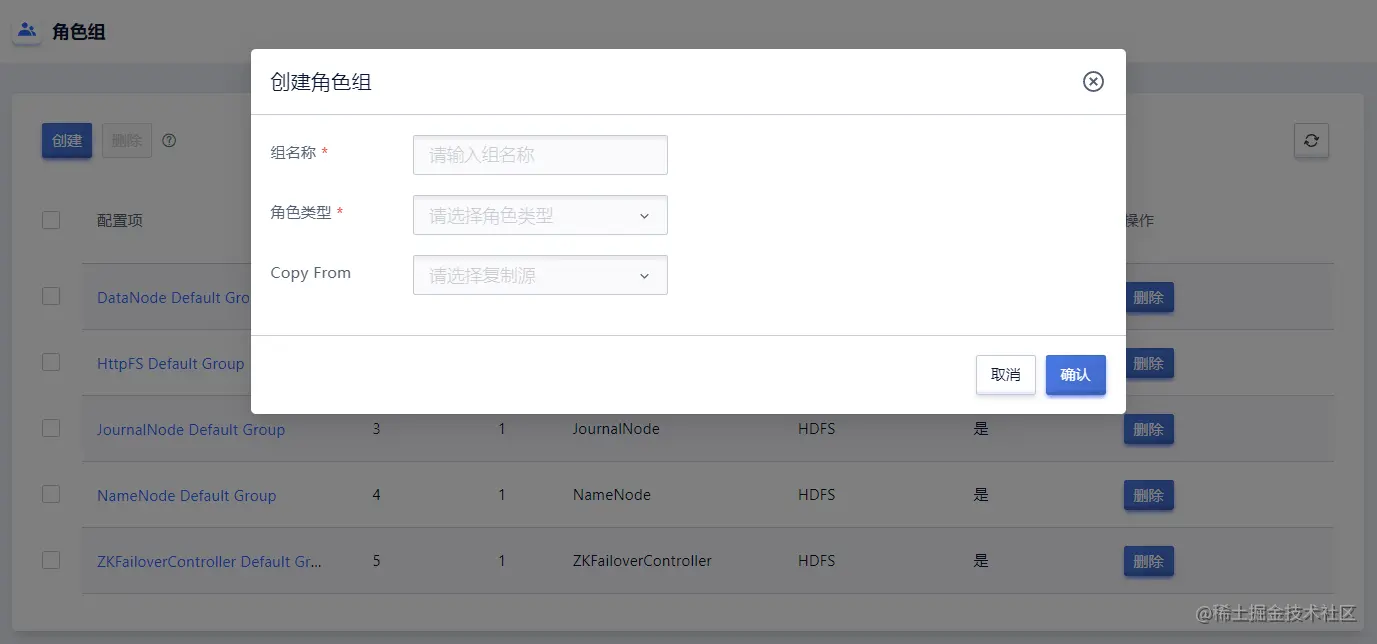Viewport: 1377px width, 644px height.
Task: Open the ZKFailoverController Default Group link
Action: (209, 562)
